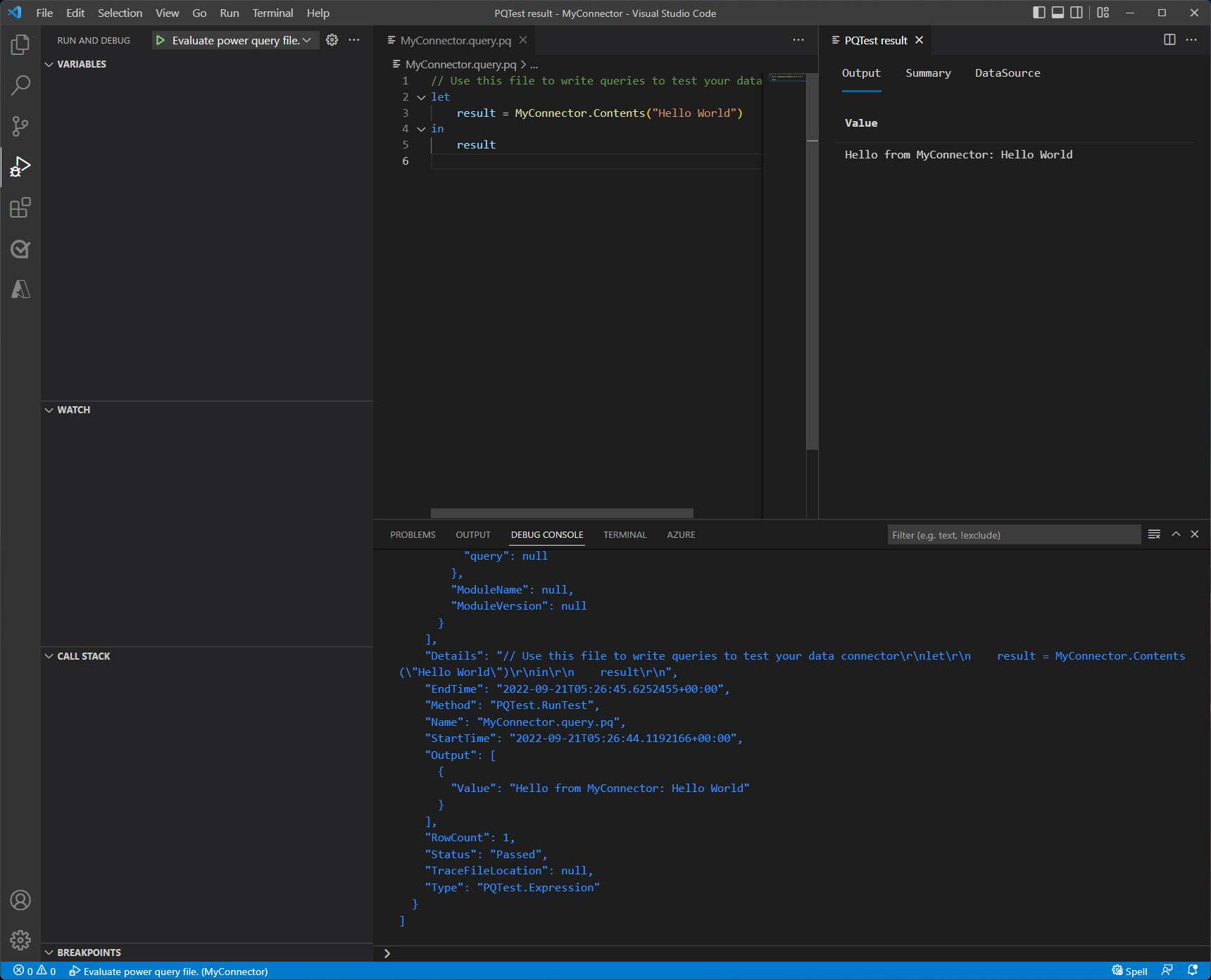The height and width of the screenshot is (980, 1211).
Task: Open the Azure view icon
Action: point(20,289)
